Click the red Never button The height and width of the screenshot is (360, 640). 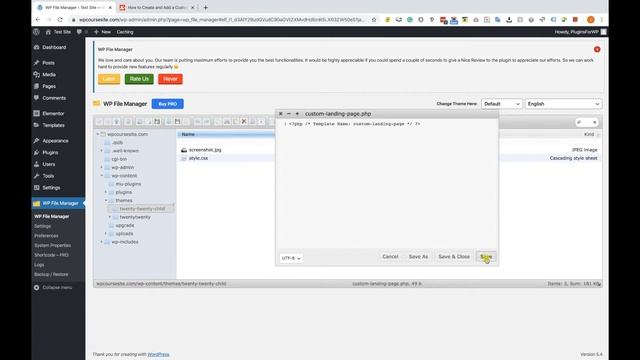170,79
